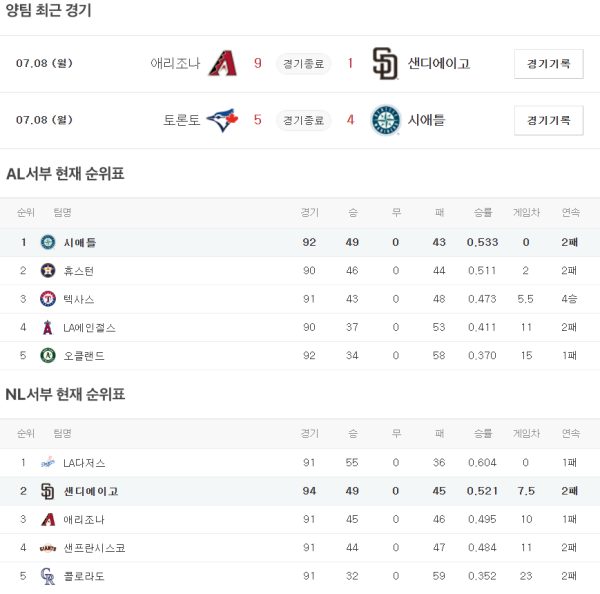Click the Texas Rangers icon in standings

click(x=47, y=299)
